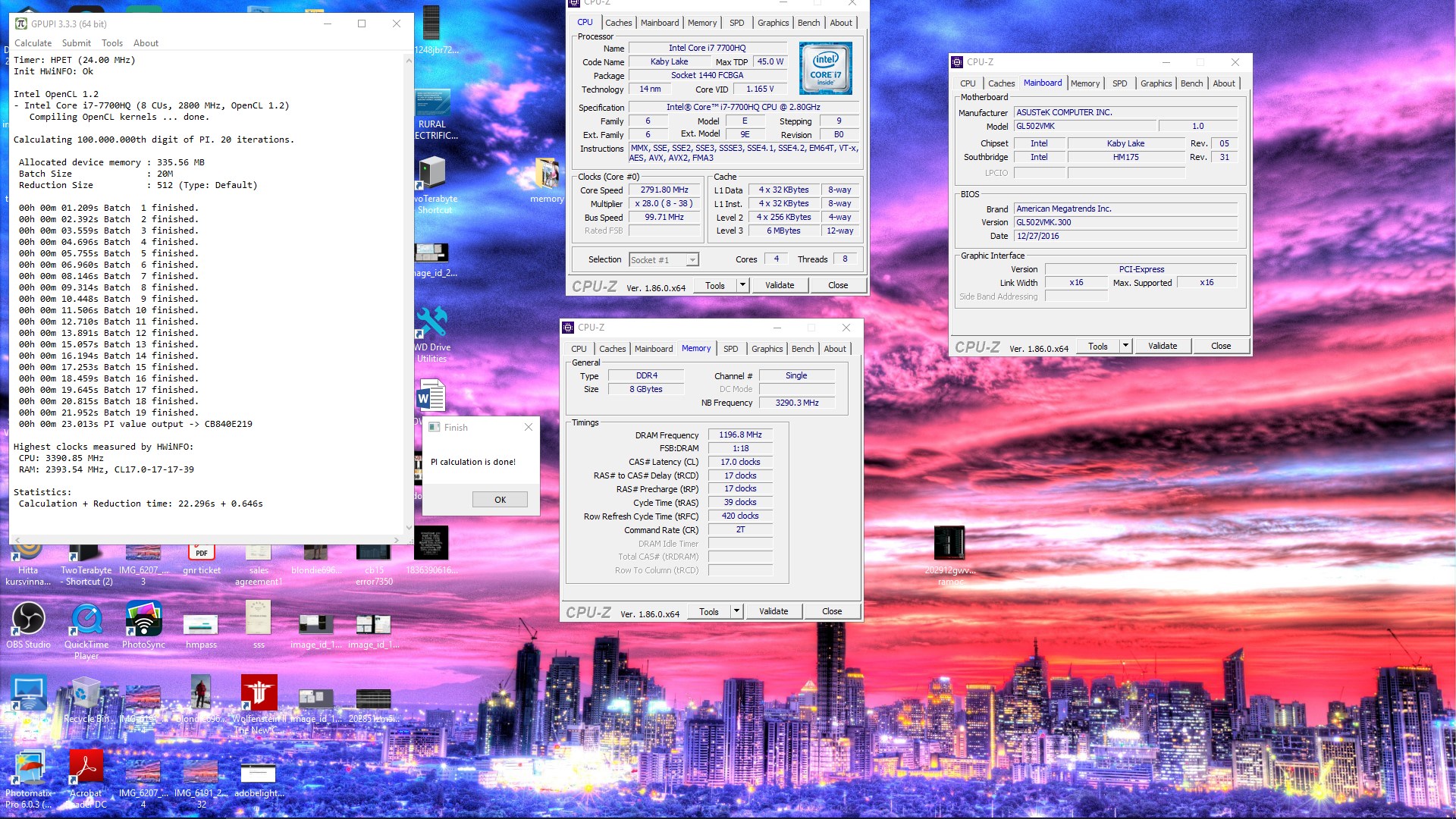Image resolution: width=1456 pixels, height=819 pixels.
Task: Open the network computer icon above Photomatix
Action: tap(29, 693)
